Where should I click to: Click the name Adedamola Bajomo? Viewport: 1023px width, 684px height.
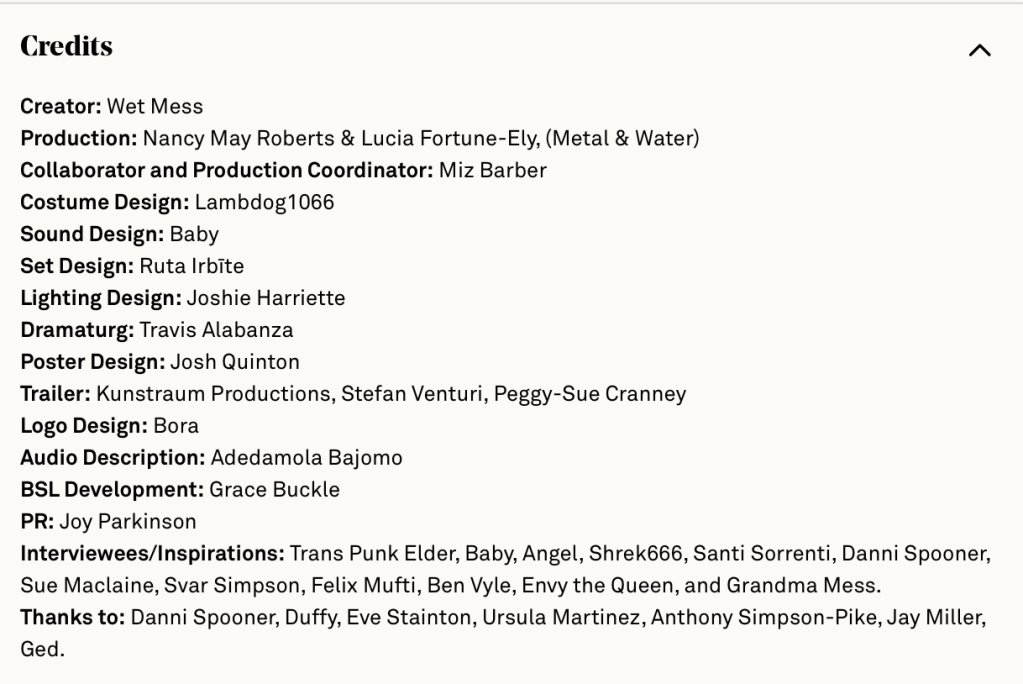click(x=306, y=458)
